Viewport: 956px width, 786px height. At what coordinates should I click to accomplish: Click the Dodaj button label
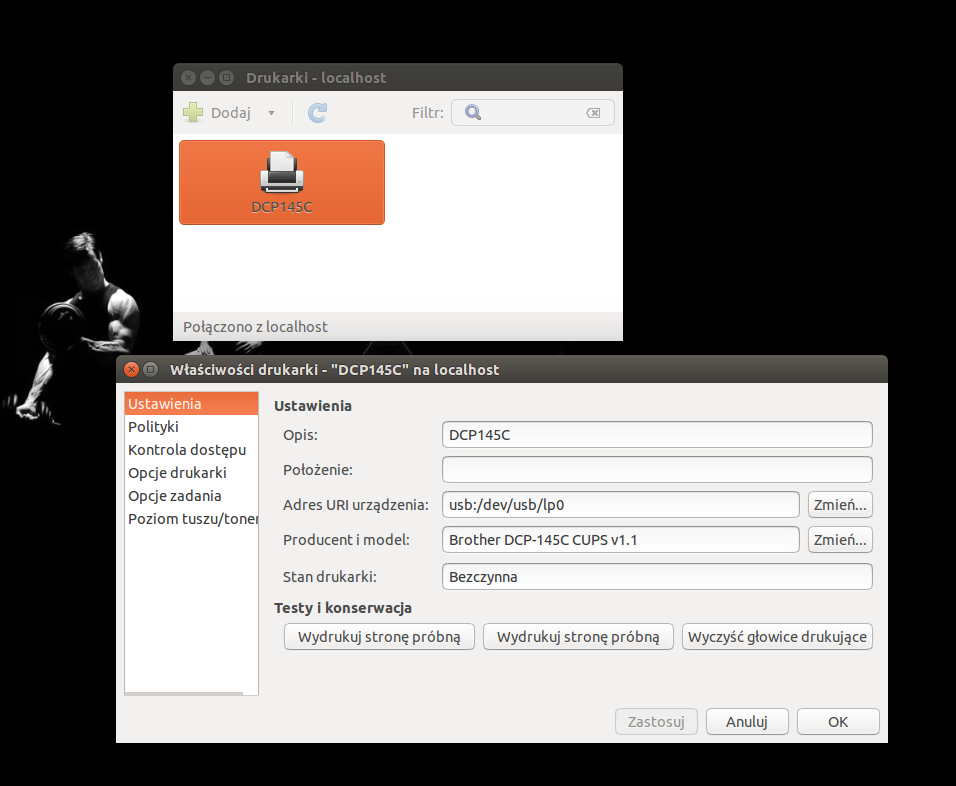click(230, 113)
